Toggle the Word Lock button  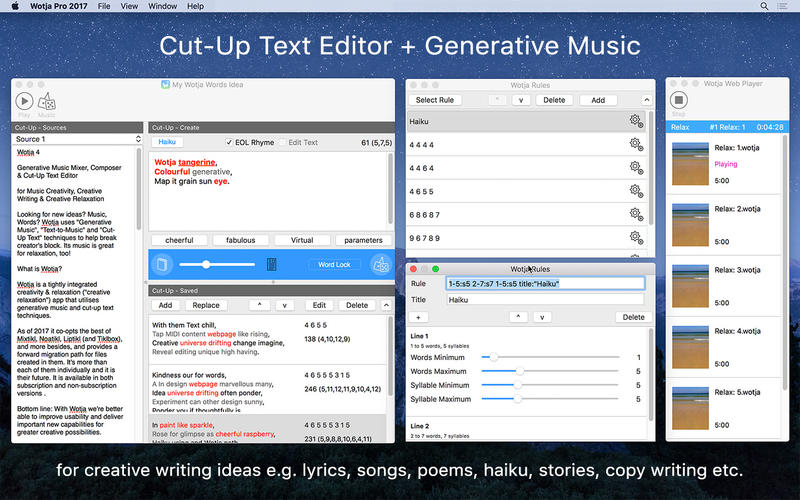pyautogui.click(x=334, y=264)
